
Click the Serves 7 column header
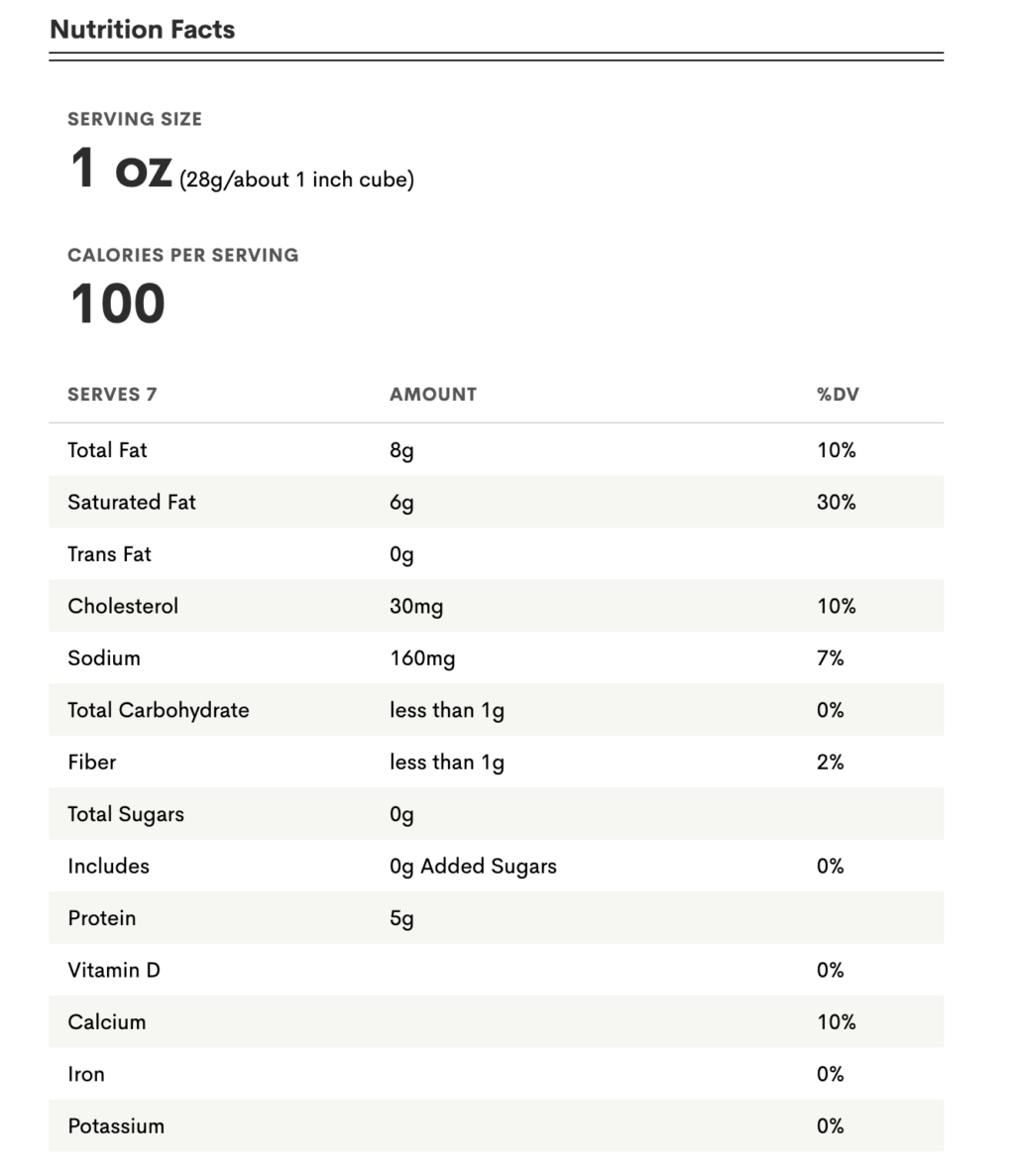[x=112, y=394]
